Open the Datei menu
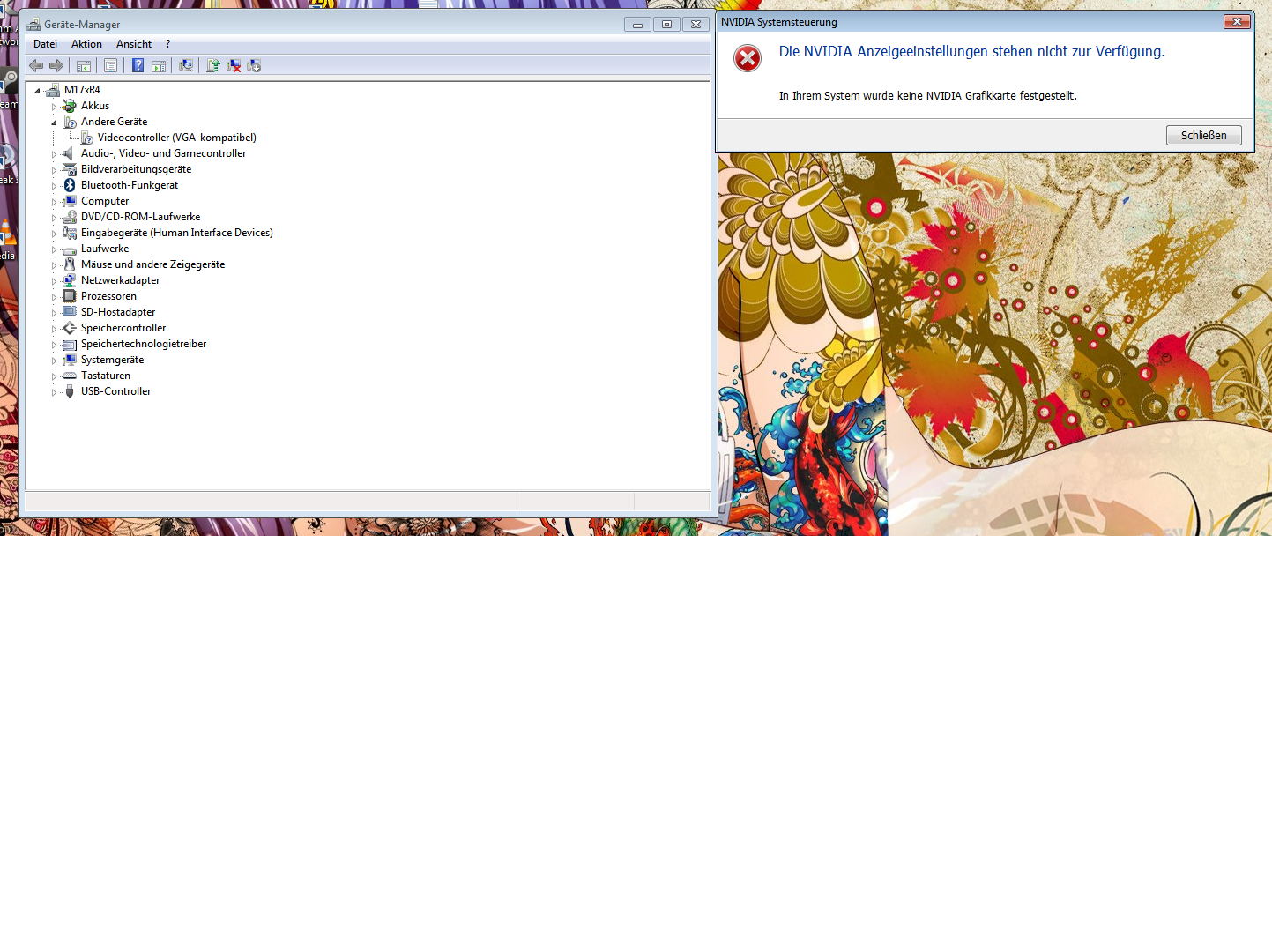The width and height of the screenshot is (1272, 952). (45, 44)
